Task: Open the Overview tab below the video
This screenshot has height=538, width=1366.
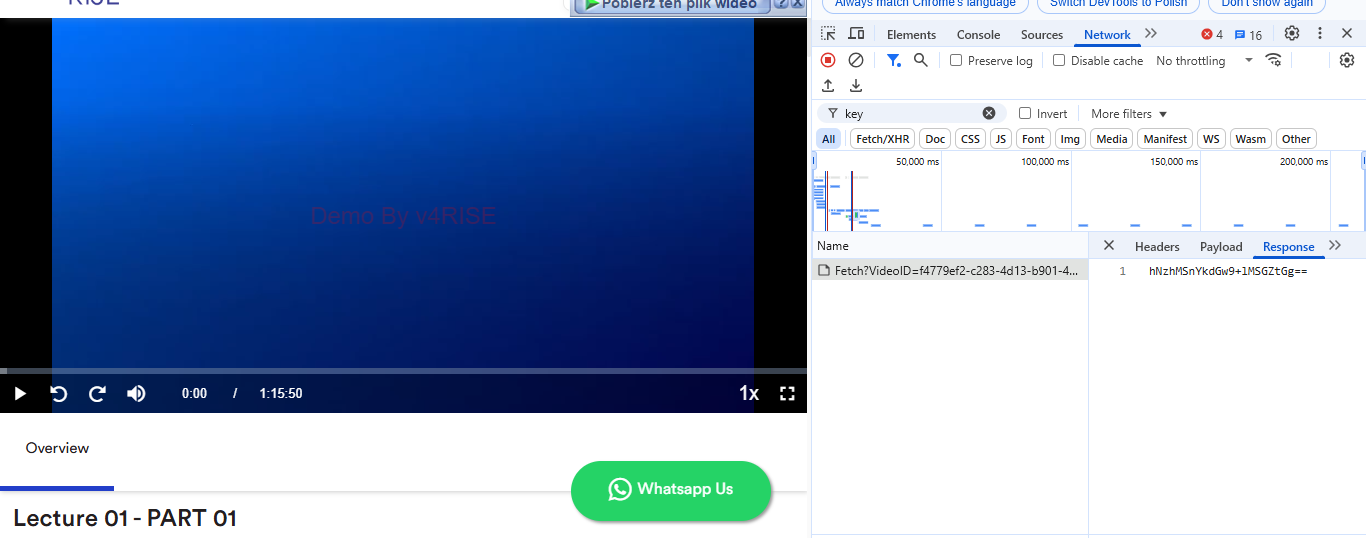Action: tap(57, 448)
